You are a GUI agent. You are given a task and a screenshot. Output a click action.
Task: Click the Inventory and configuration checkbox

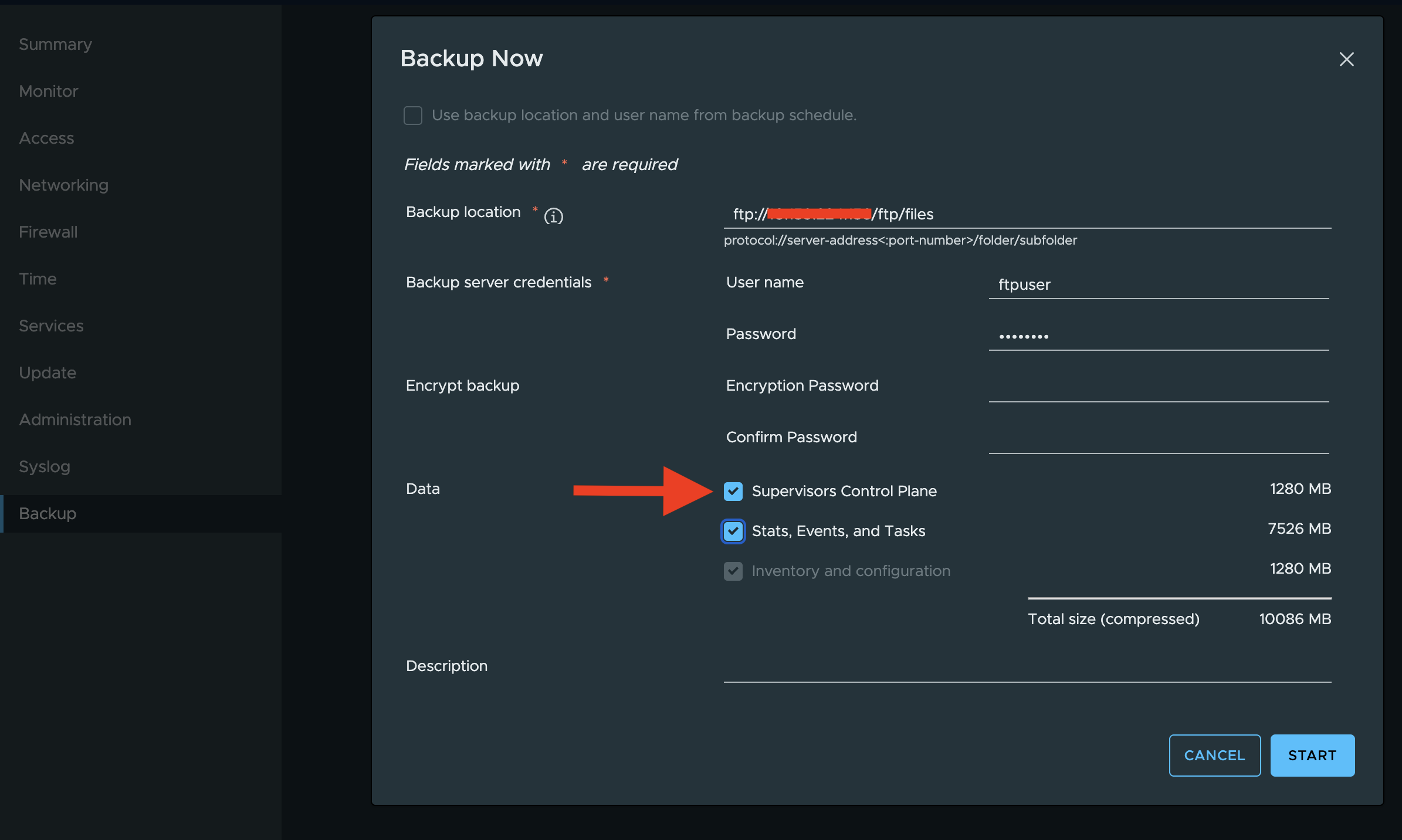(733, 571)
